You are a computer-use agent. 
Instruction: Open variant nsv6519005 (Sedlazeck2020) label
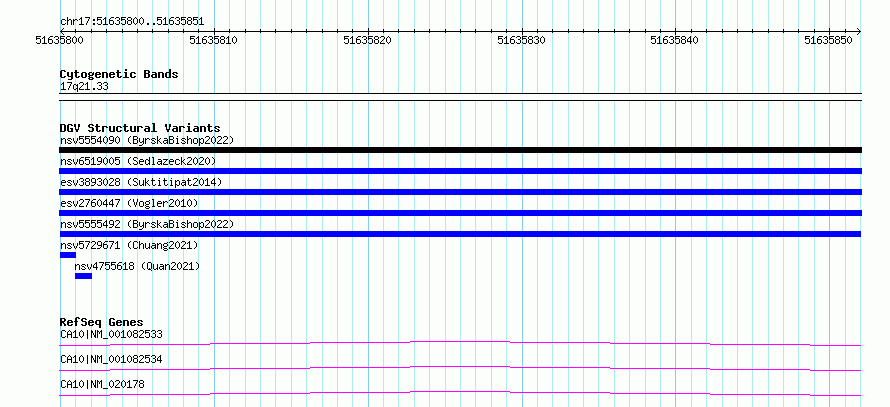(138, 161)
